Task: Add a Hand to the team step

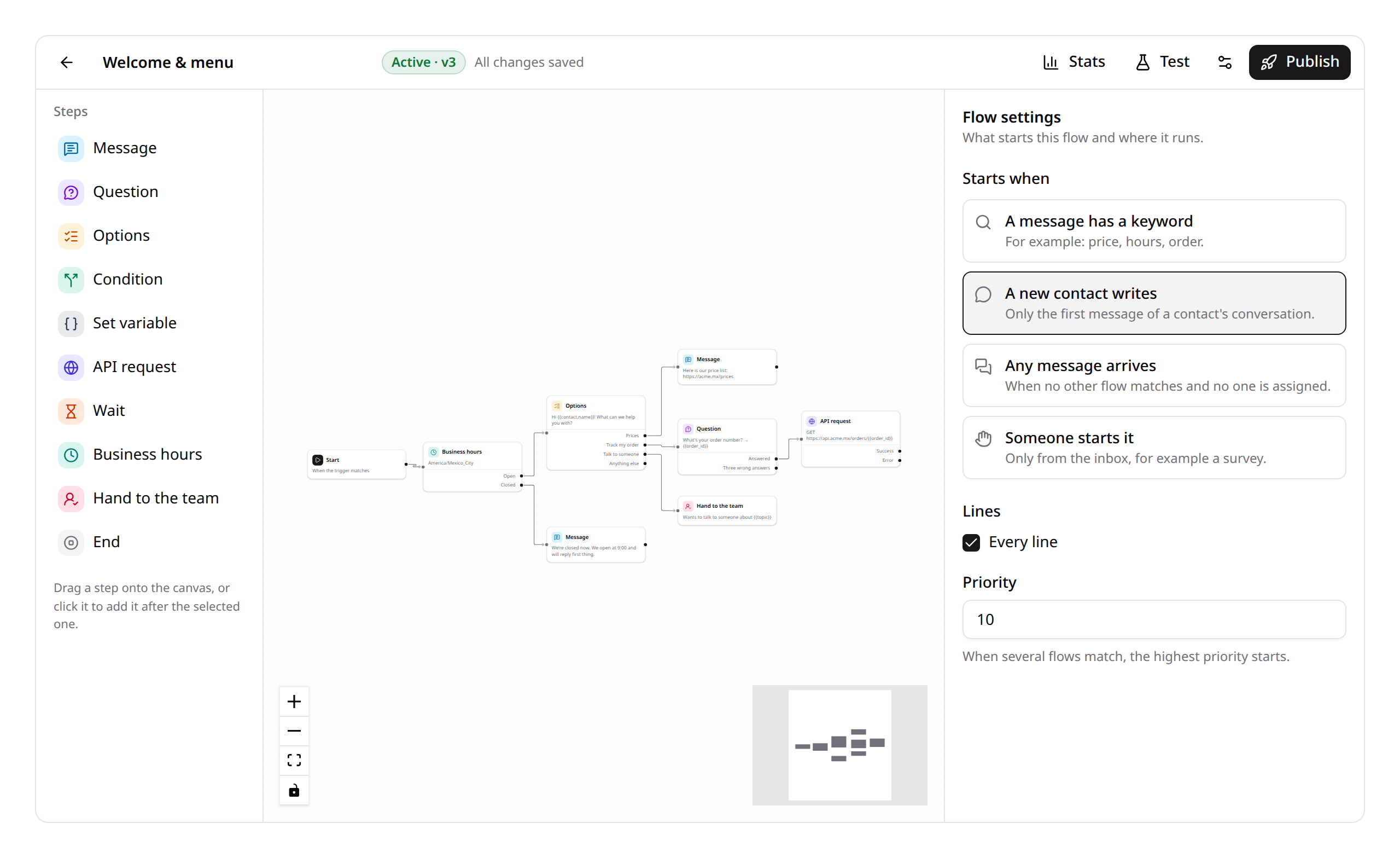Action: click(x=149, y=498)
